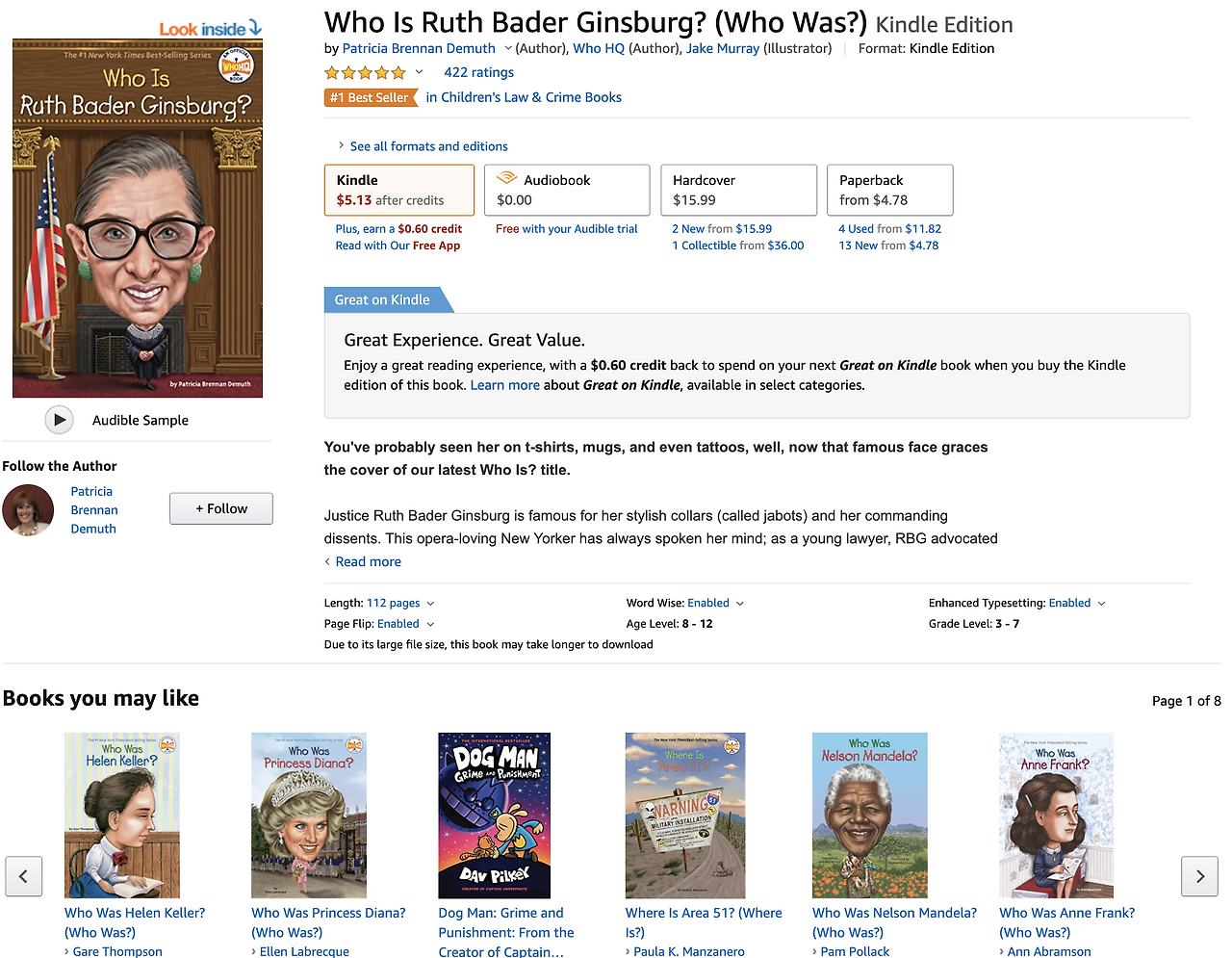Click the #1 Best Seller badge

click(370, 97)
